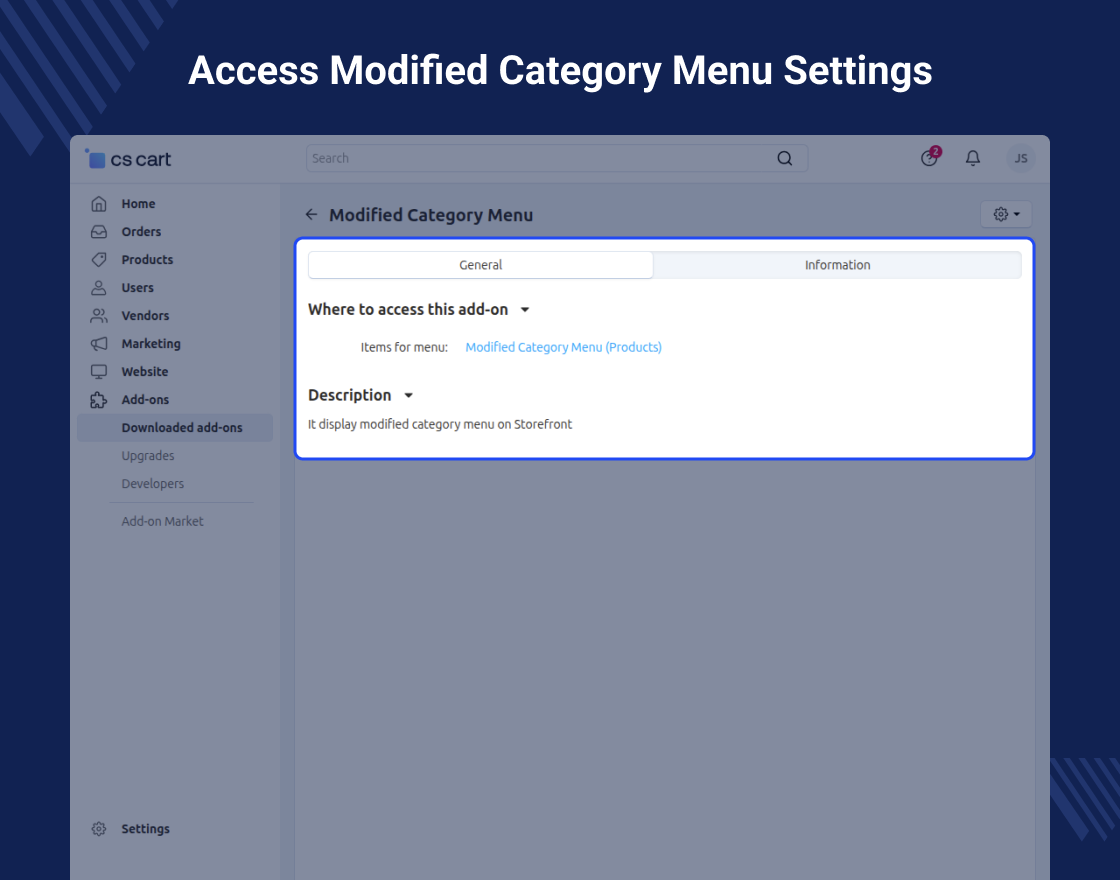The height and width of the screenshot is (880, 1120).
Task: Open Home in the sidebar
Action: [x=139, y=204]
